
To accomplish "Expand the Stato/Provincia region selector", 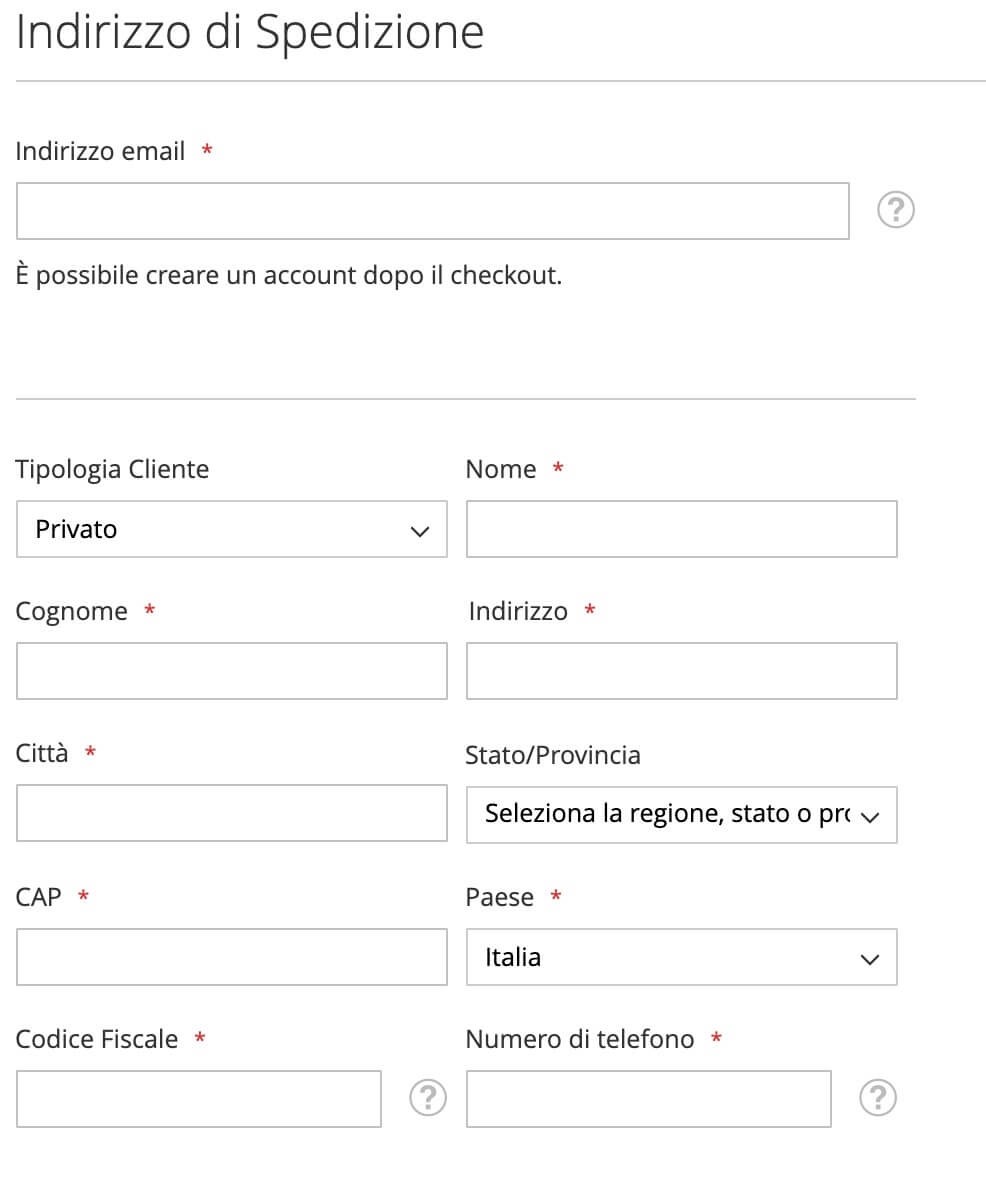I will [x=682, y=815].
